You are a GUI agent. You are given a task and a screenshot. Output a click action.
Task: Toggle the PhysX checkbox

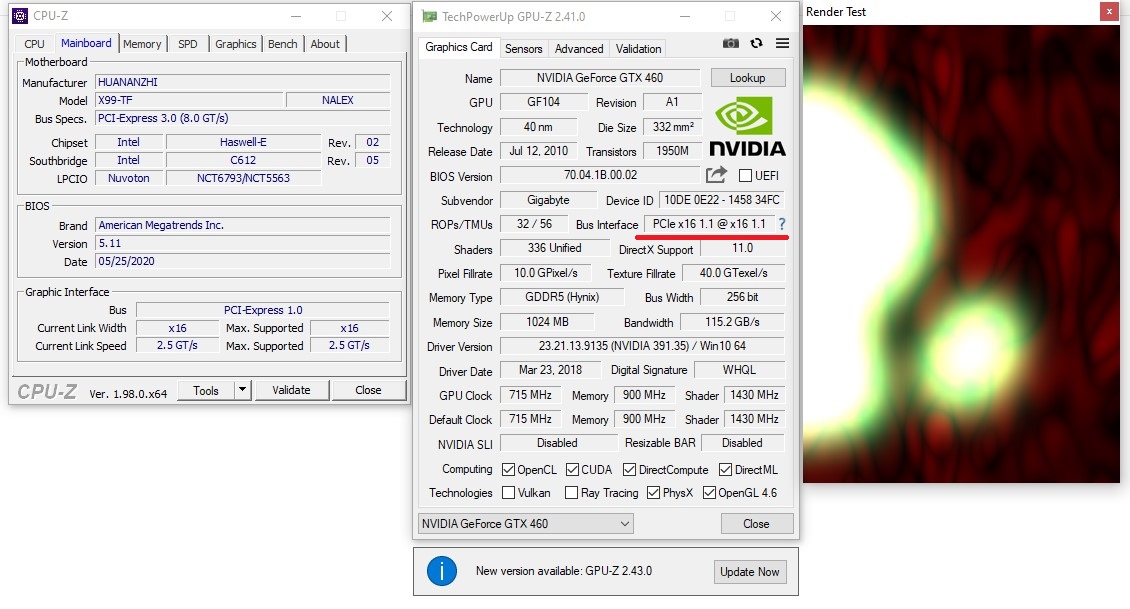click(654, 492)
